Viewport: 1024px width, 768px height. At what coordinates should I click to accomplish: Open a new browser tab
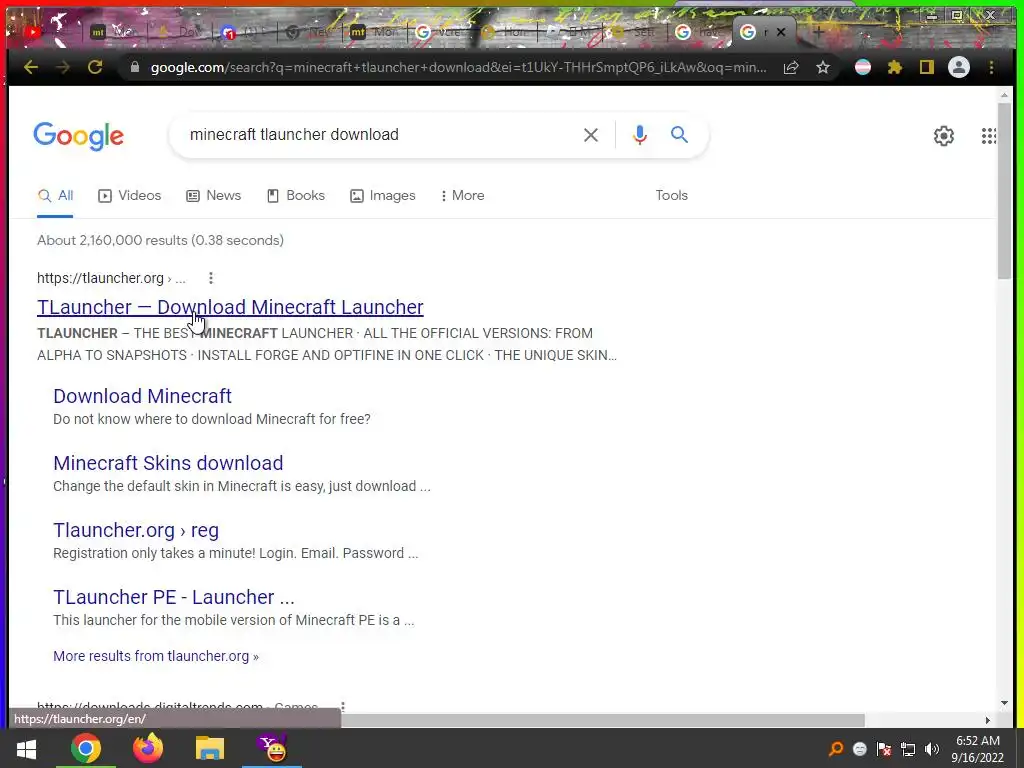(x=818, y=31)
